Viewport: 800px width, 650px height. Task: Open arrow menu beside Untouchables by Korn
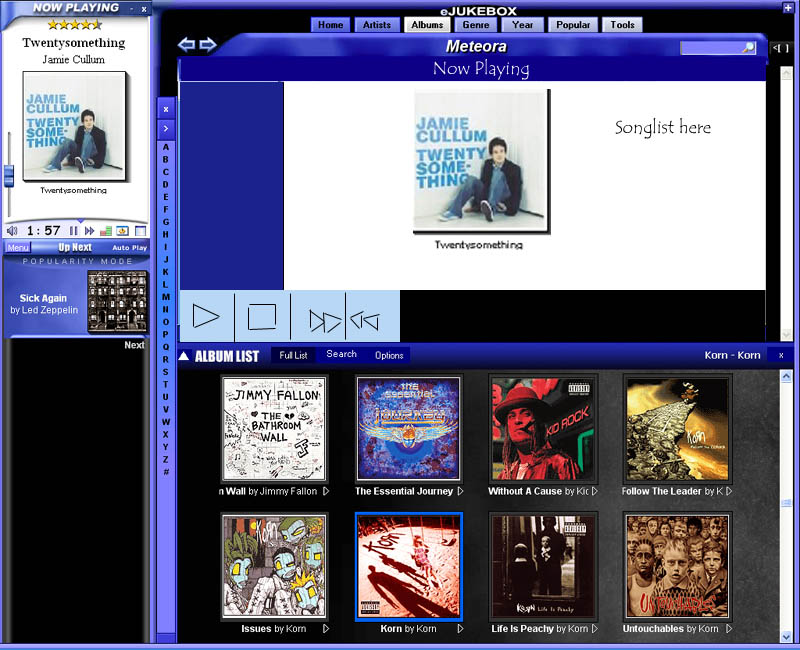click(x=729, y=629)
